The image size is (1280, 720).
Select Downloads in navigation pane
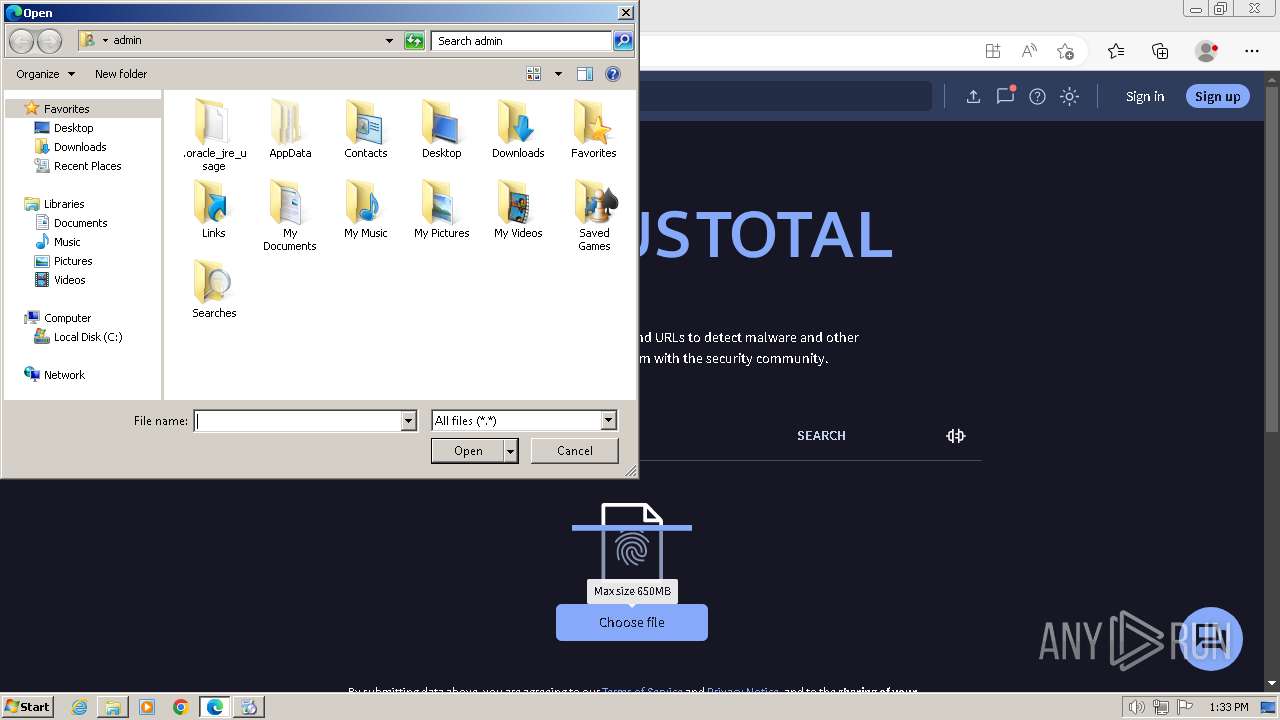[80, 147]
